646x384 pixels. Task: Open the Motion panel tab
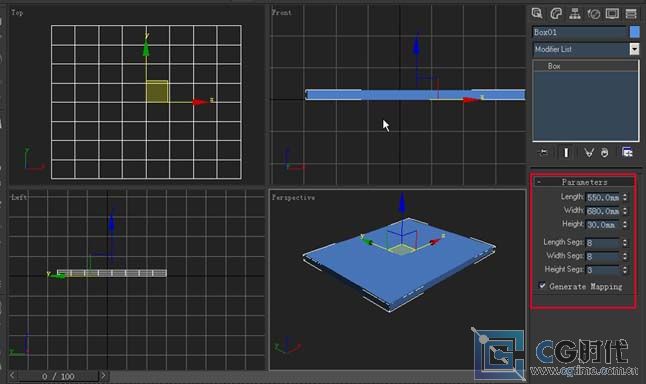point(594,14)
